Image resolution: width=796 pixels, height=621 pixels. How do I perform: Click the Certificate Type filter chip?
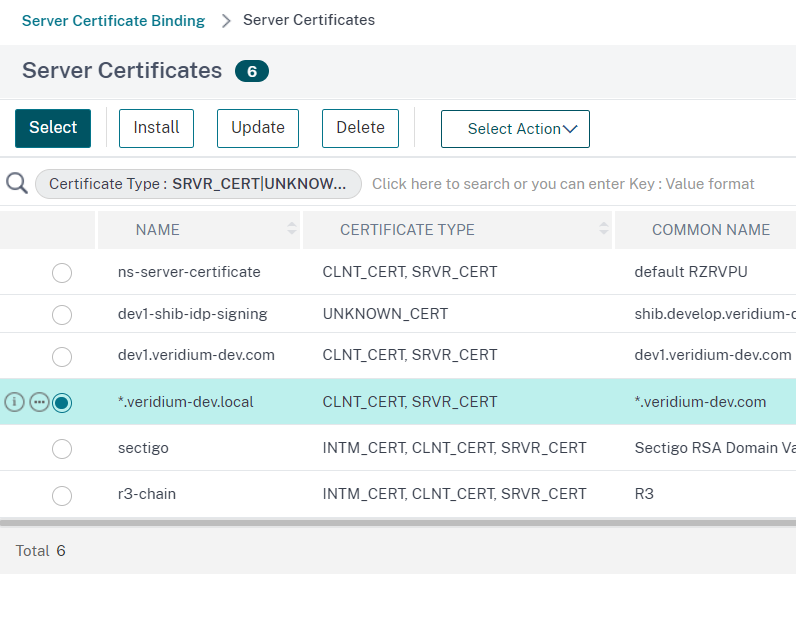198,184
